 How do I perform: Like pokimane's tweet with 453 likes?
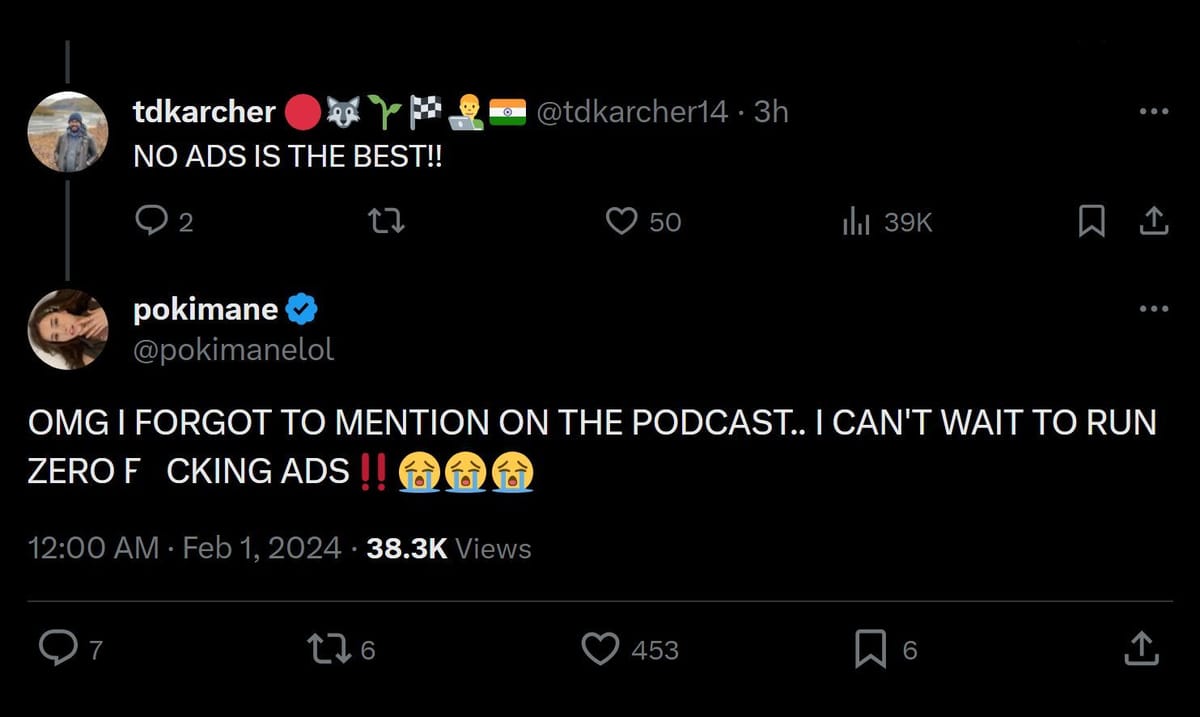pyautogui.click(x=600, y=649)
